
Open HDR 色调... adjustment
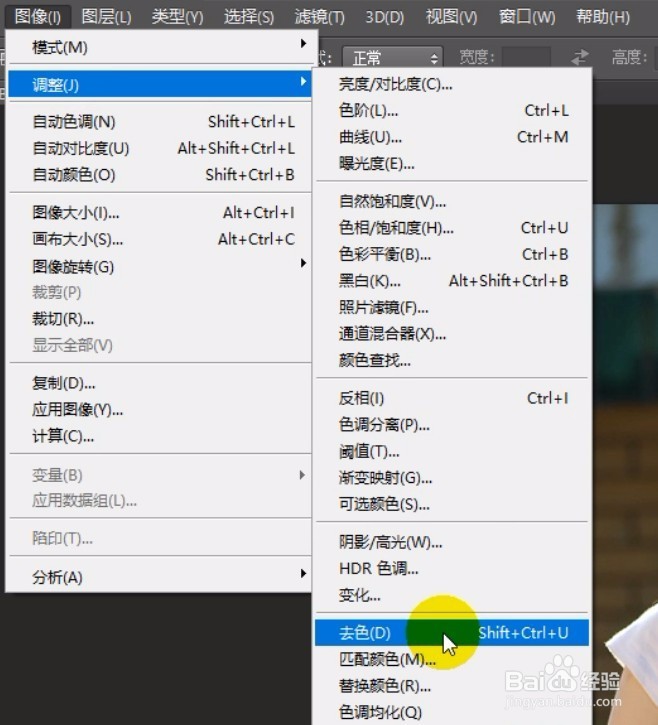click(x=452, y=568)
